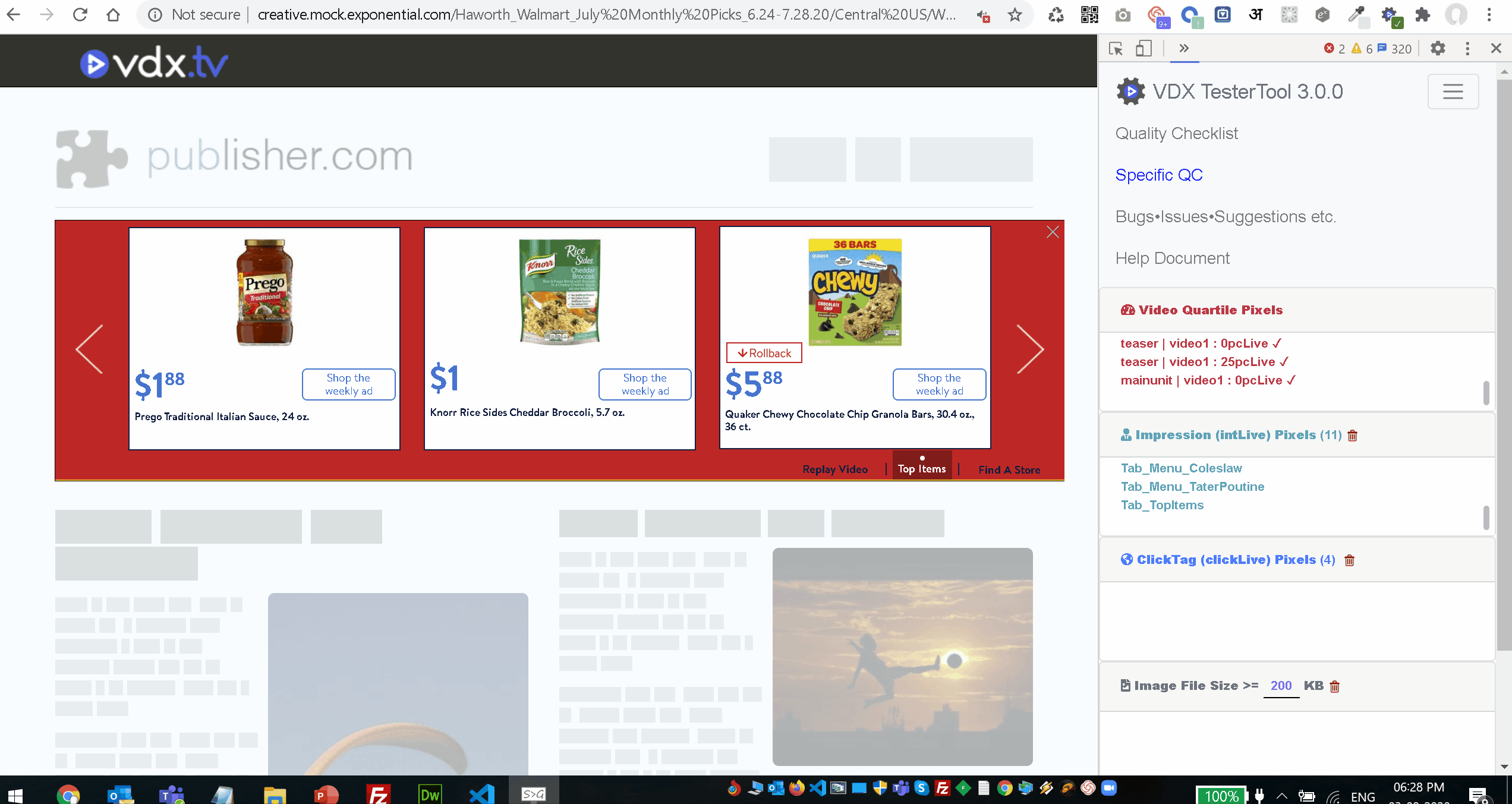
Task: Open Find A Store tab in ad
Action: pyautogui.click(x=1009, y=470)
